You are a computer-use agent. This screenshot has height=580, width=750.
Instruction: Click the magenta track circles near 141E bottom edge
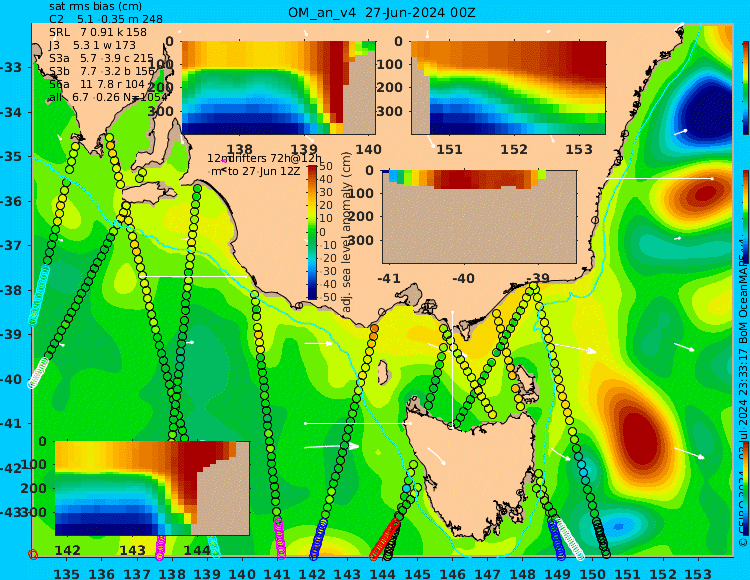(x=280, y=539)
